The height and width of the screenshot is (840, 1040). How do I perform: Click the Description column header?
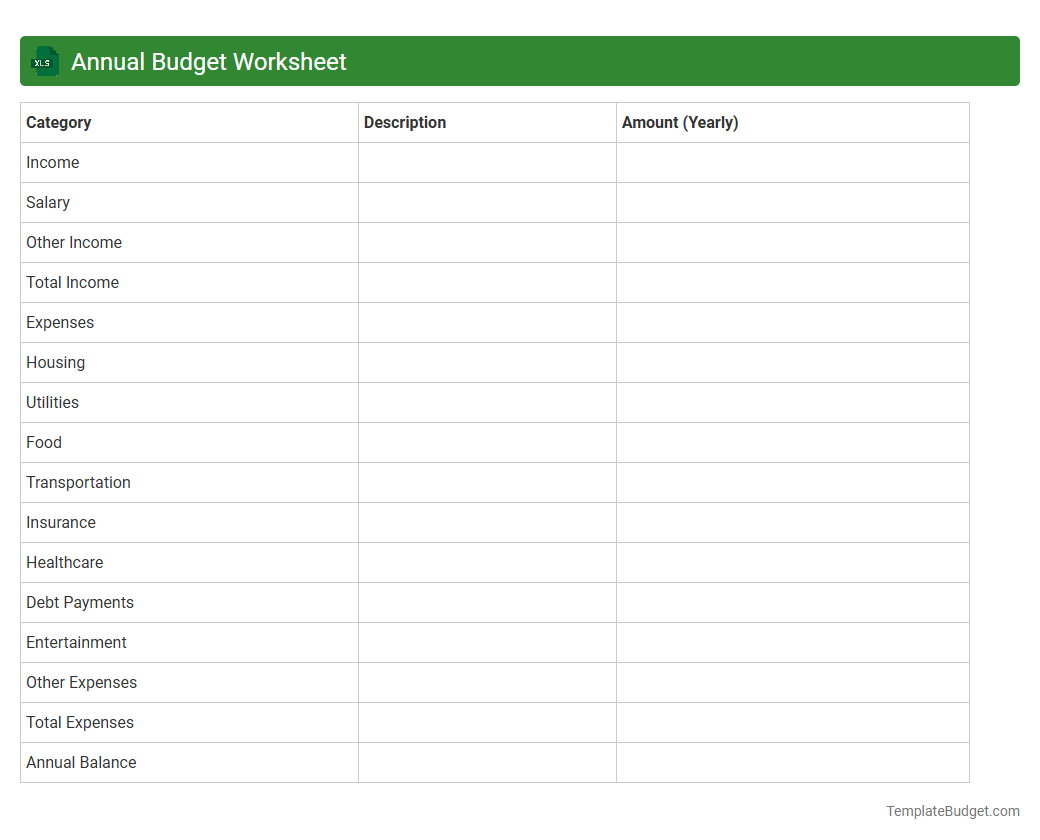coord(405,122)
